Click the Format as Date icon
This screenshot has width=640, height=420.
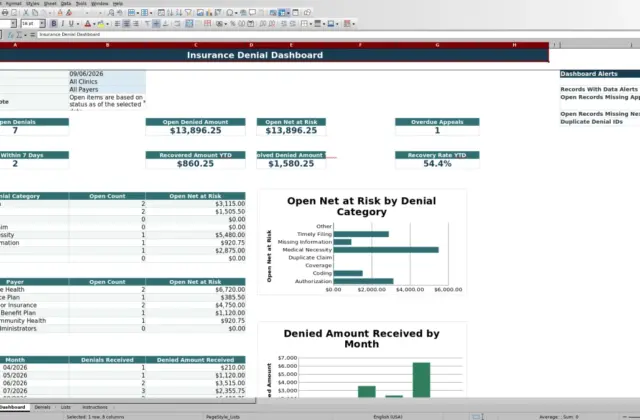(x=251, y=24)
